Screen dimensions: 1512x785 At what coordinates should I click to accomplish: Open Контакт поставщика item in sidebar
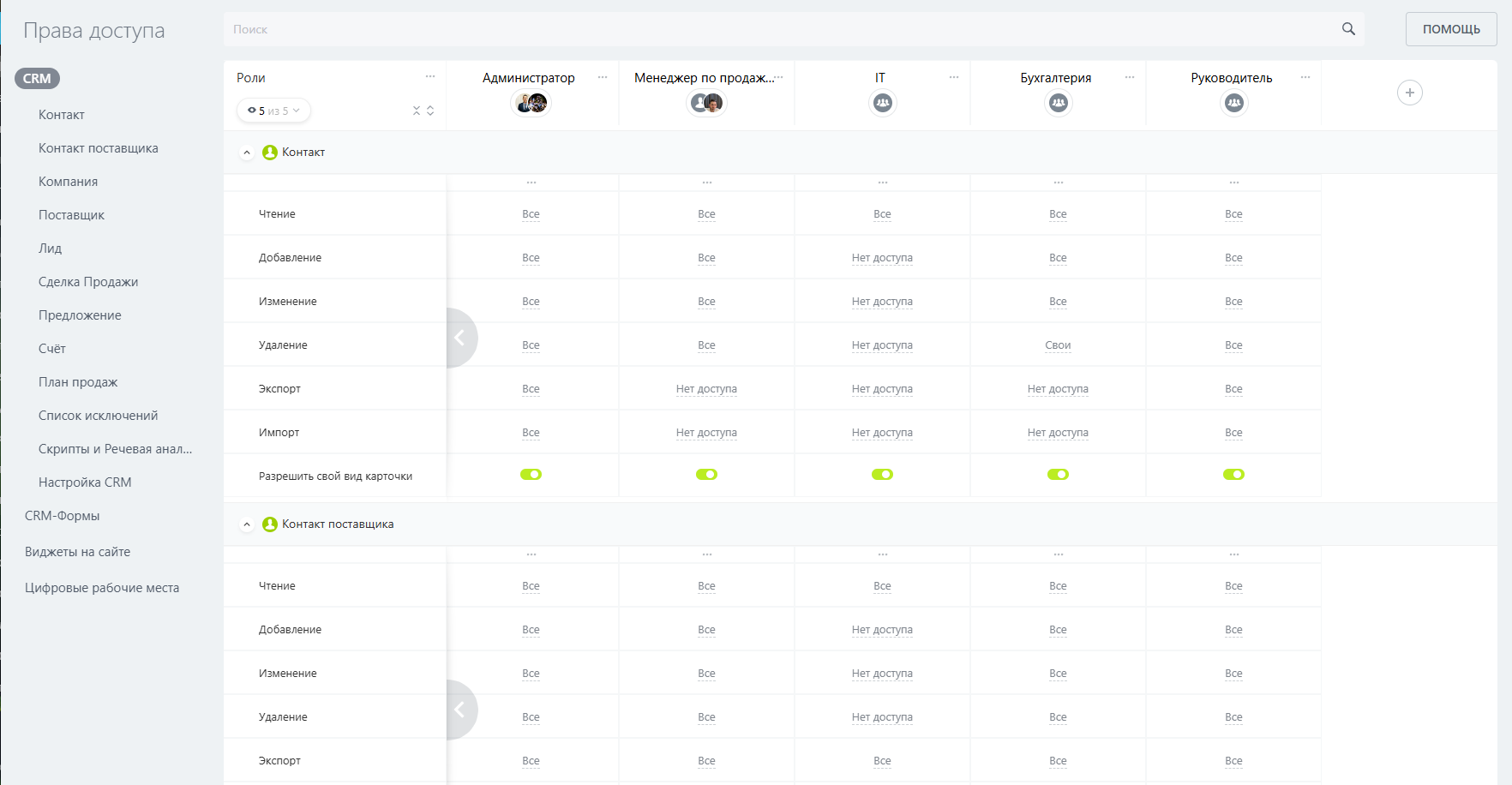point(98,148)
